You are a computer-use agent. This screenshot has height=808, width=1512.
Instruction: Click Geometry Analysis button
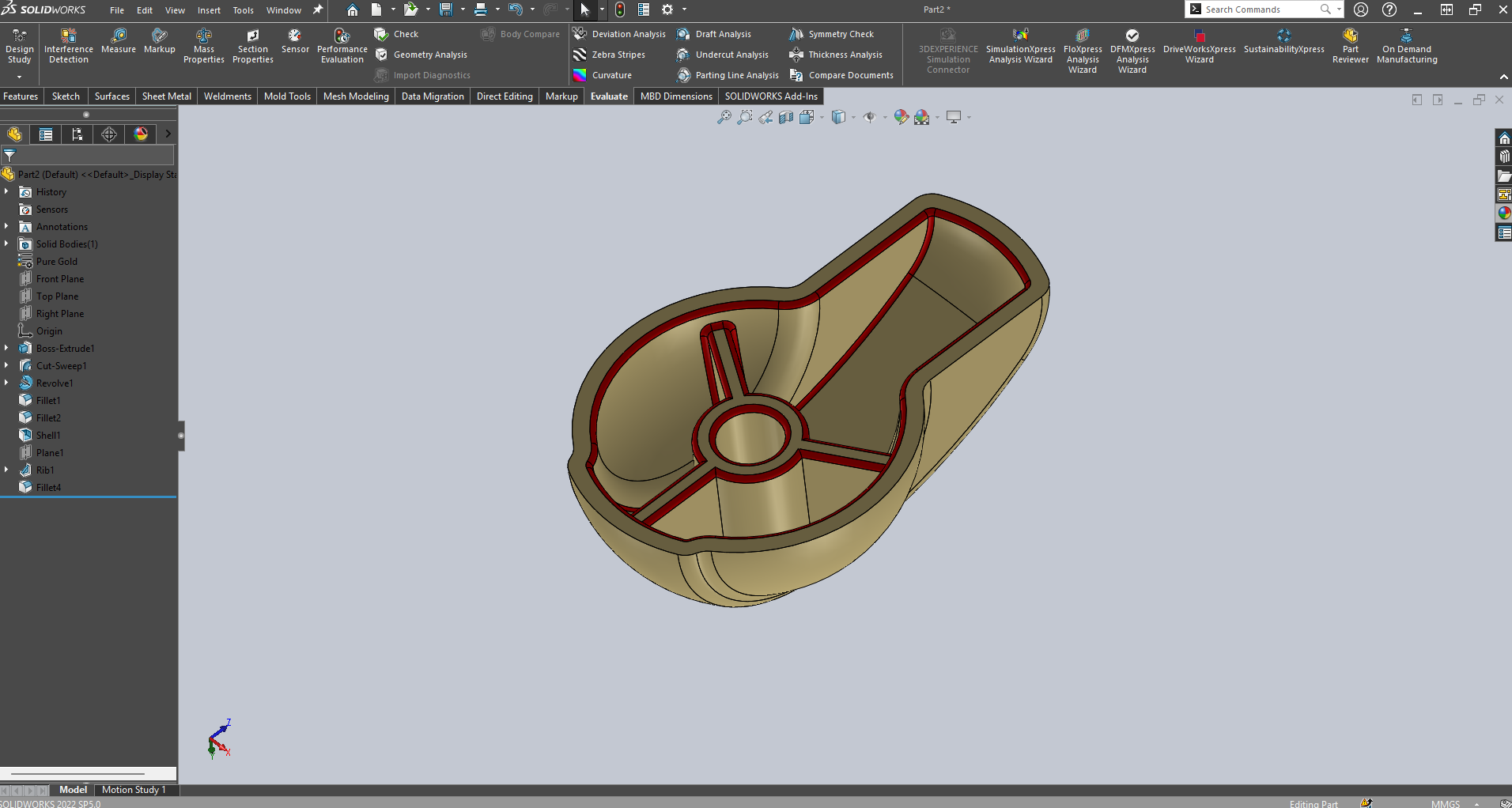(421, 55)
